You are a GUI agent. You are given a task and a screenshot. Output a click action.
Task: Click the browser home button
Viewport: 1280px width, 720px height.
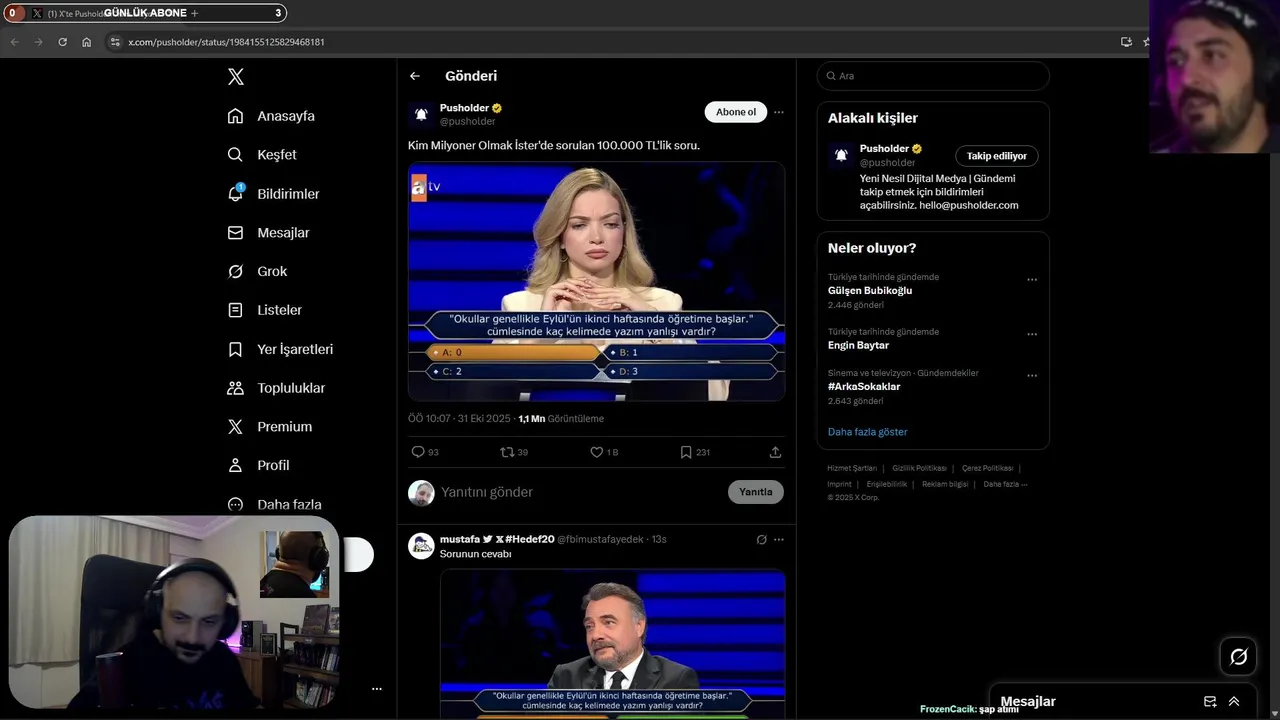click(86, 42)
